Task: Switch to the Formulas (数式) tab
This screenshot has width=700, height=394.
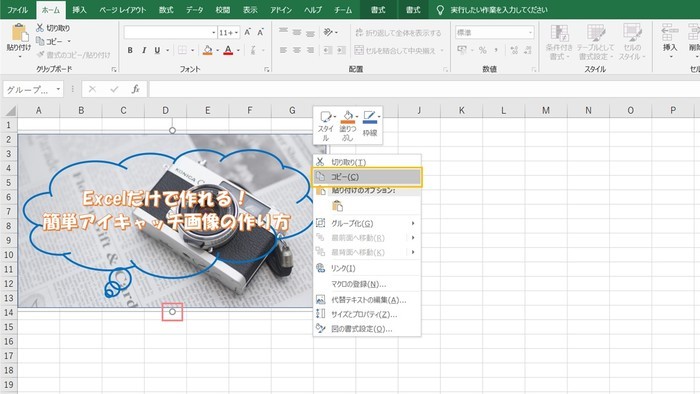Action: click(x=166, y=9)
